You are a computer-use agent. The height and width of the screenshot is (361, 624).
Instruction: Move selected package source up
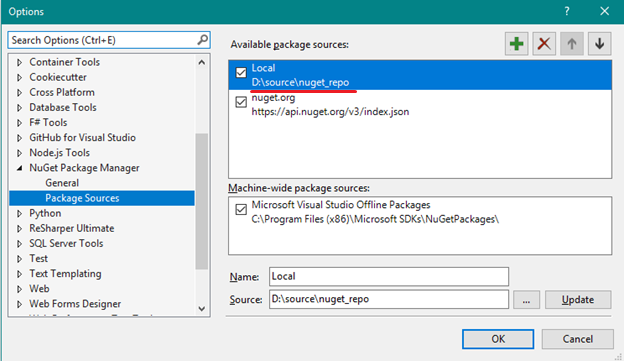pyautogui.click(x=572, y=44)
